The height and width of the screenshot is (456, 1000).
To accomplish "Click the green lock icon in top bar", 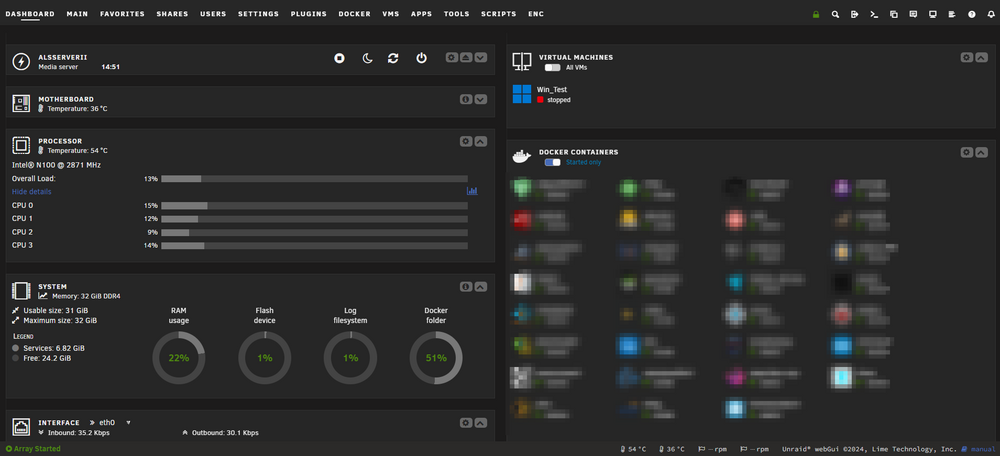I will pos(816,14).
